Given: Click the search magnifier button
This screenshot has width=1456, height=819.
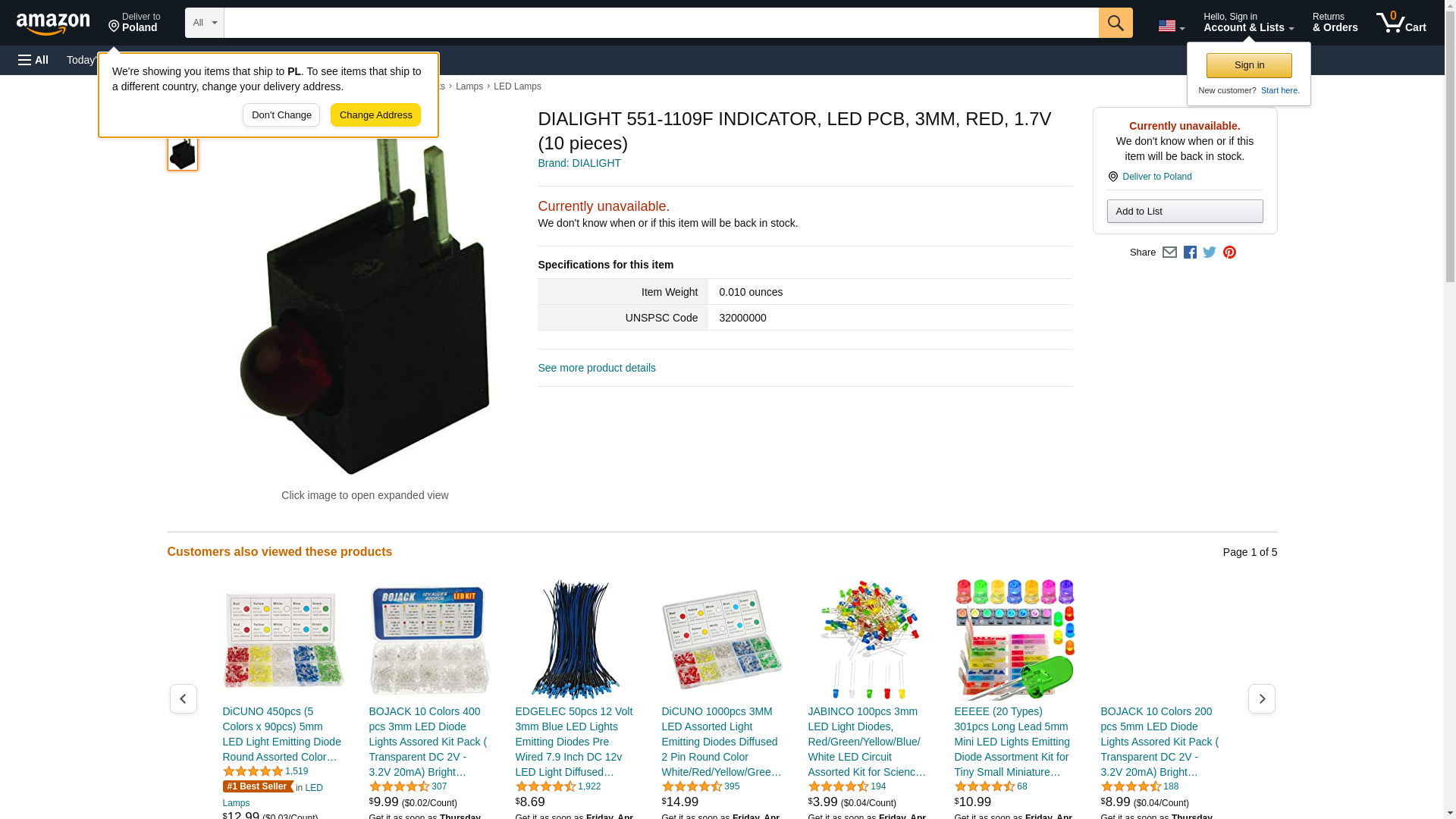Looking at the screenshot, I should (x=1116, y=23).
